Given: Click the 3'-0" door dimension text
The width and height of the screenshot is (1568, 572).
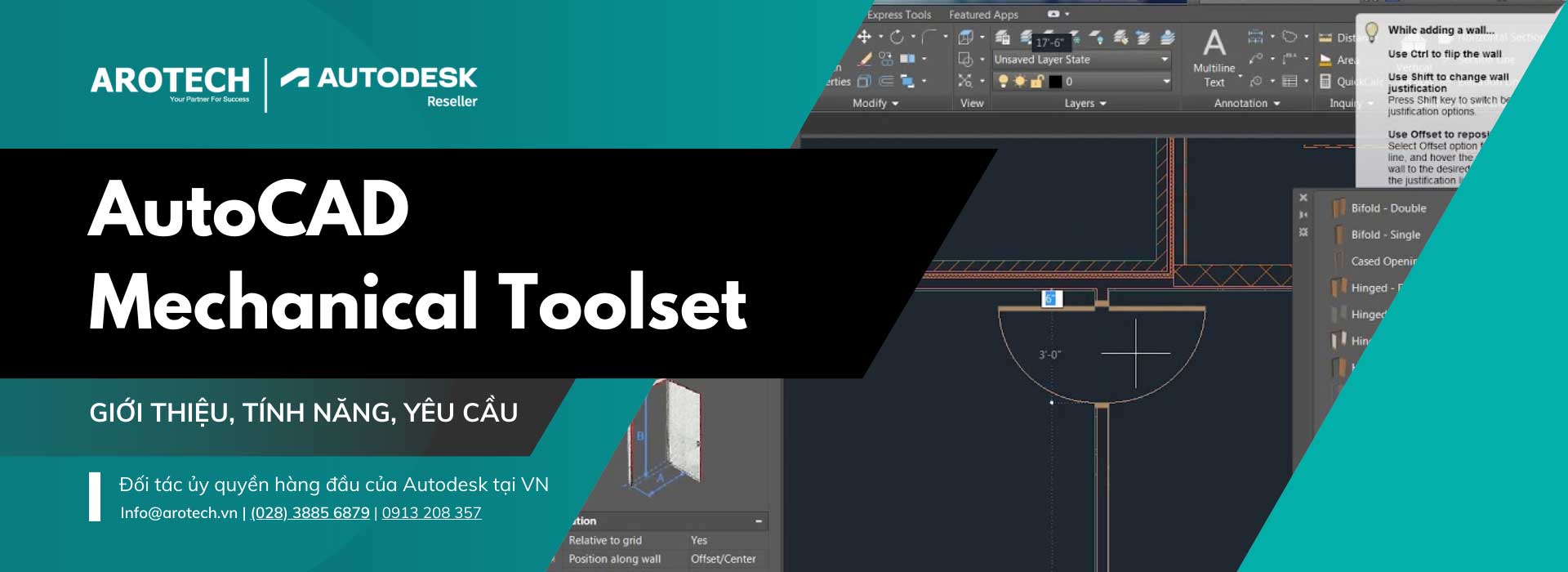Looking at the screenshot, I should click(1049, 355).
